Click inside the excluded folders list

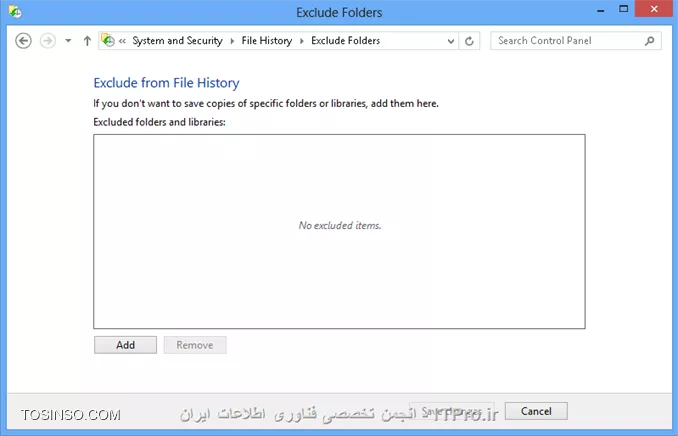(x=339, y=231)
